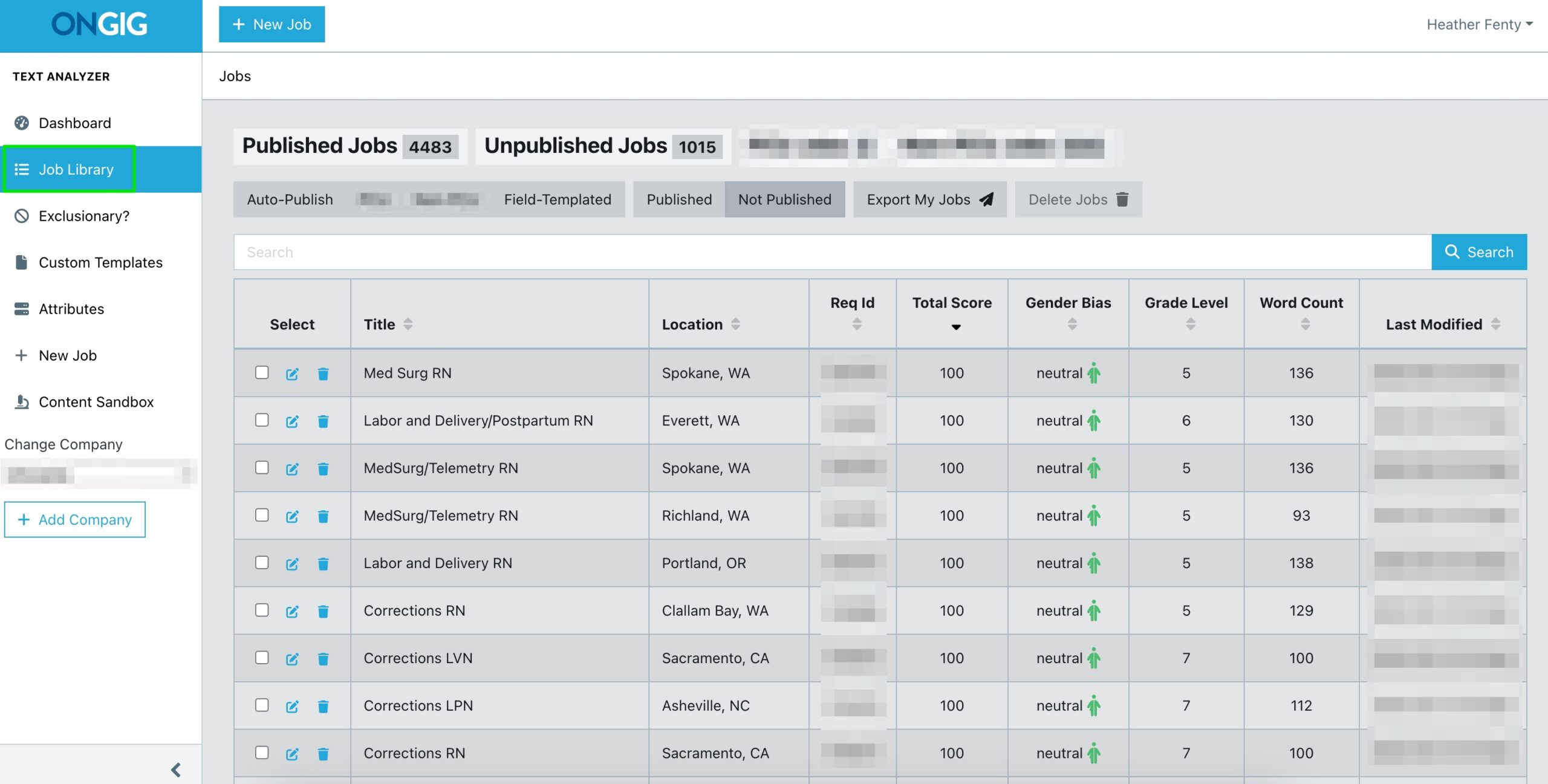Check the Corrections LPN row checkbox
Image resolution: width=1548 pixels, height=784 pixels.
pos(262,705)
